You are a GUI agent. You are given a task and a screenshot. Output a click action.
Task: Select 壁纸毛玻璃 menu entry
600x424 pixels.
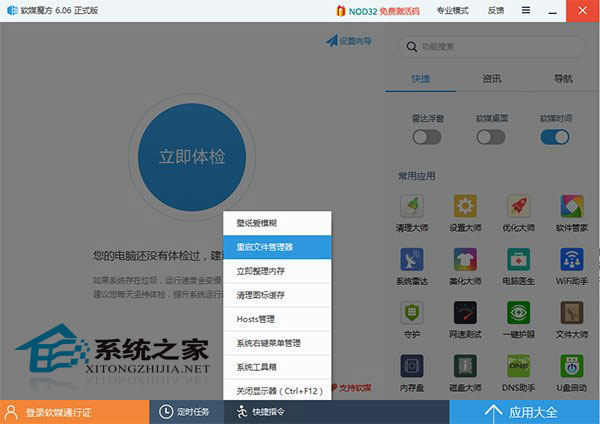pyautogui.click(x=277, y=223)
